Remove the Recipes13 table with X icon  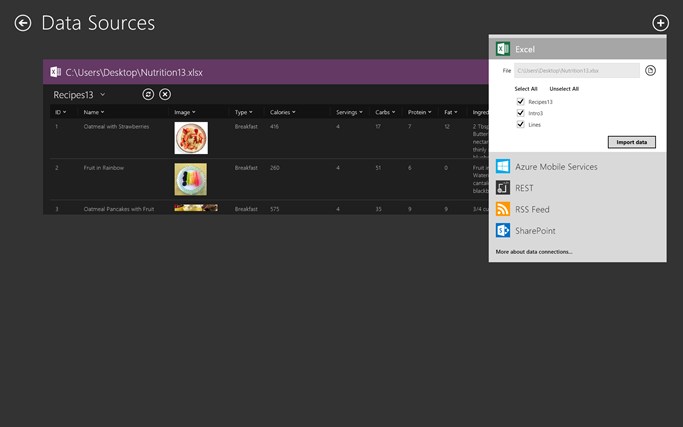[x=165, y=94]
